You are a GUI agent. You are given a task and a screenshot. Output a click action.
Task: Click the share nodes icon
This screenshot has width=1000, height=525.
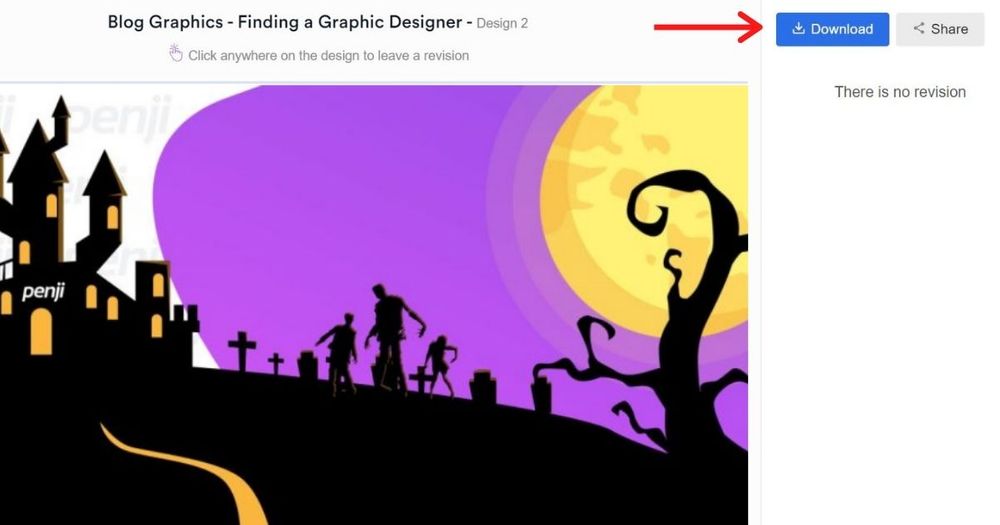coord(918,29)
